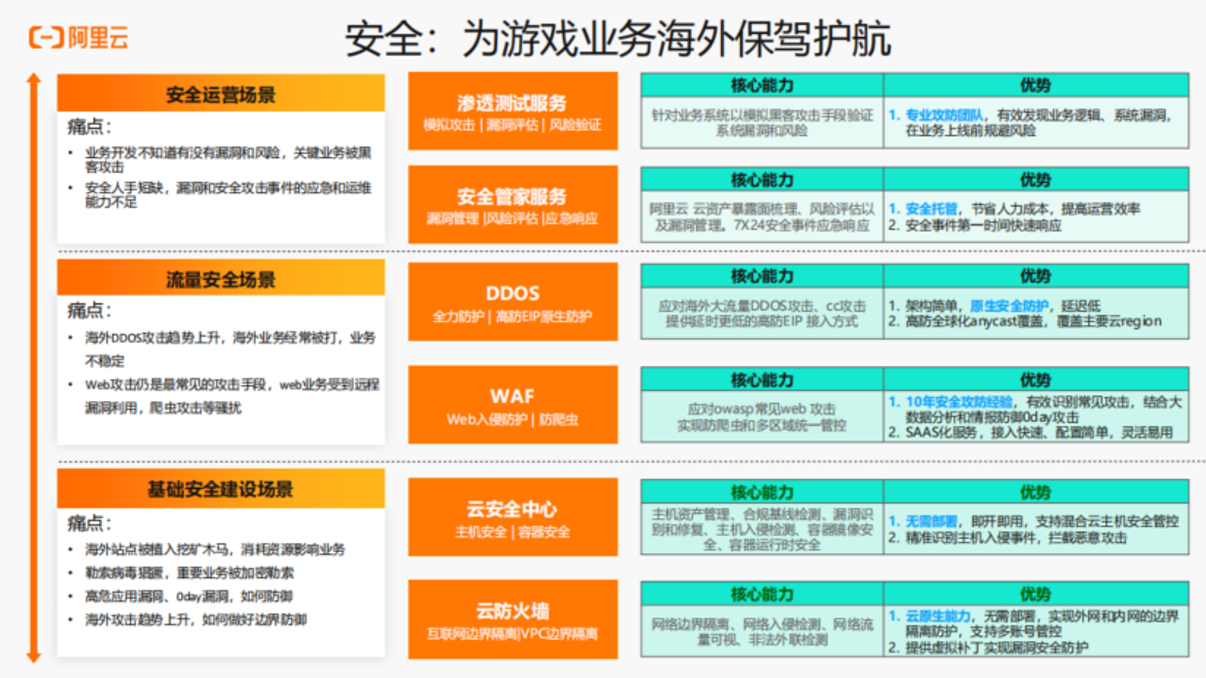Click the DDOS service box
Image resolution: width=1206 pixels, height=678 pixels.
pyautogui.click(x=513, y=302)
